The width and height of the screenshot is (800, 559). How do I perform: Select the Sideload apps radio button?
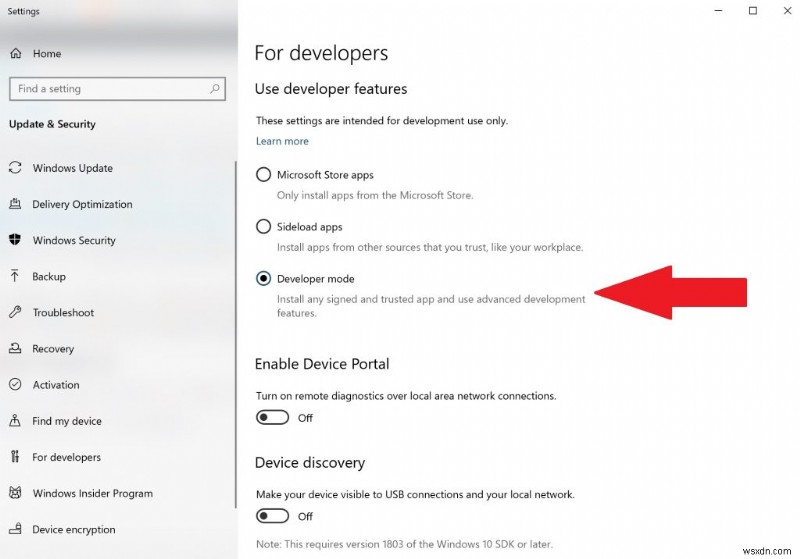coord(263,226)
